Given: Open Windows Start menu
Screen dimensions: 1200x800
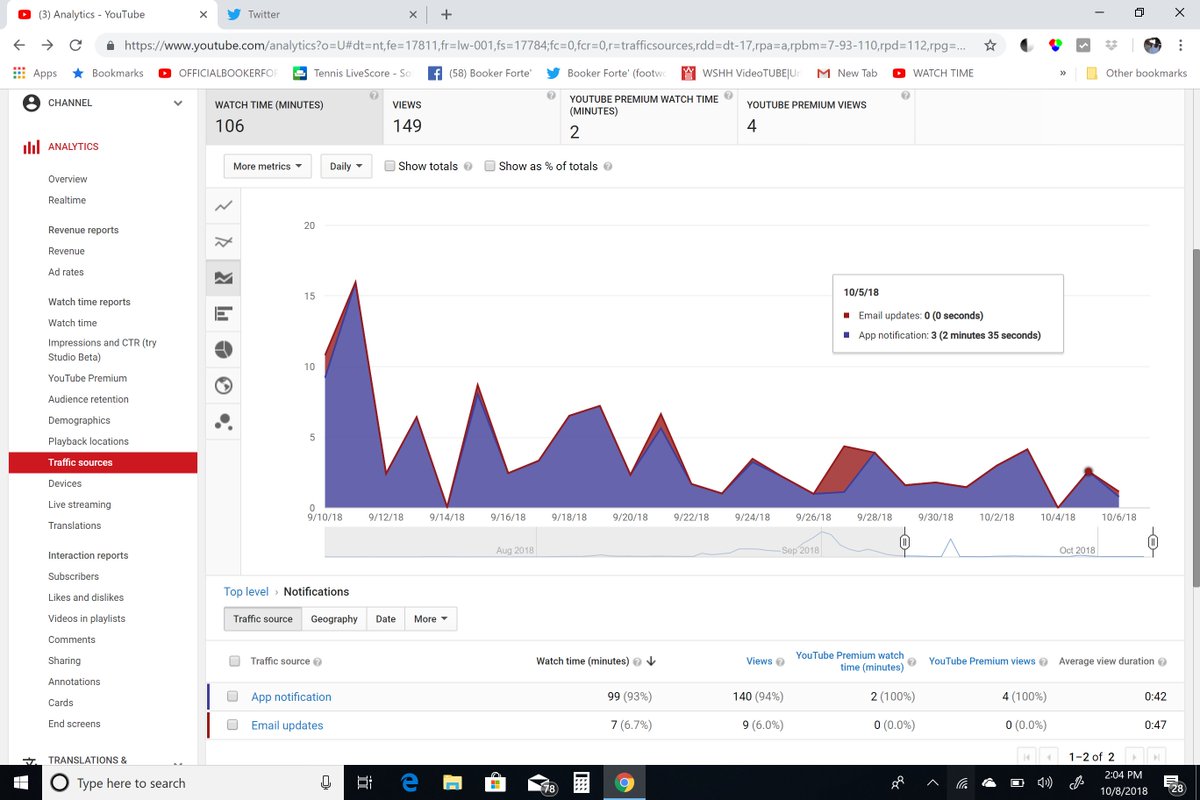Looking at the screenshot, I should click(x=22, y=782).
